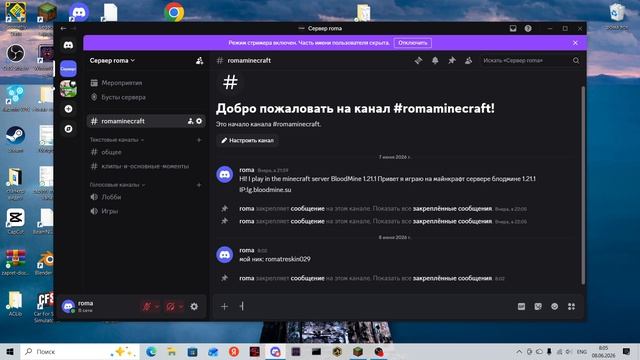The width and height of the screenshot is (640, 360).
Task: Click the мой ник: romatreskin029 message text
Action: (275, 259)
